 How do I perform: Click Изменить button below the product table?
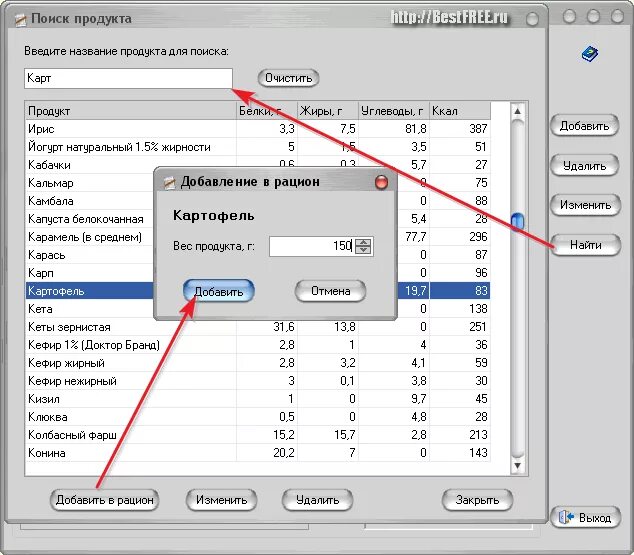click(x=222, y=500)
